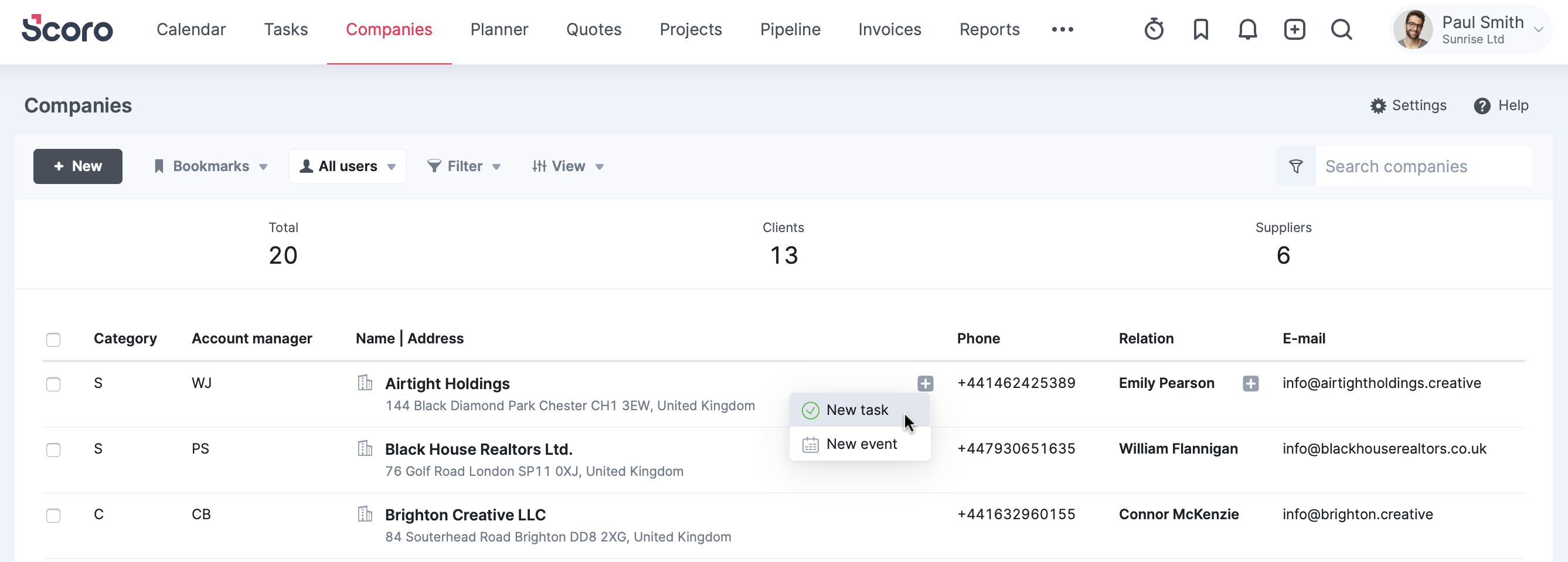Open the Airtight Holdings company link
The width and height of the screenshot is (1568, 562).
point(447,384)
